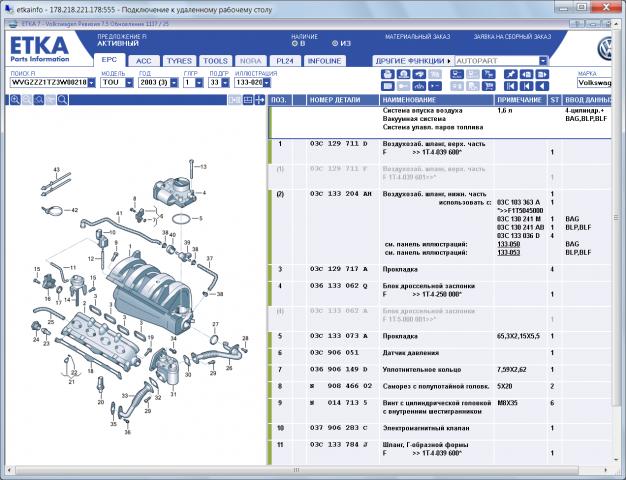Select the НАЛИЧИЕ 'В' radio option
The image size is (626, 480).
point(295,44)
